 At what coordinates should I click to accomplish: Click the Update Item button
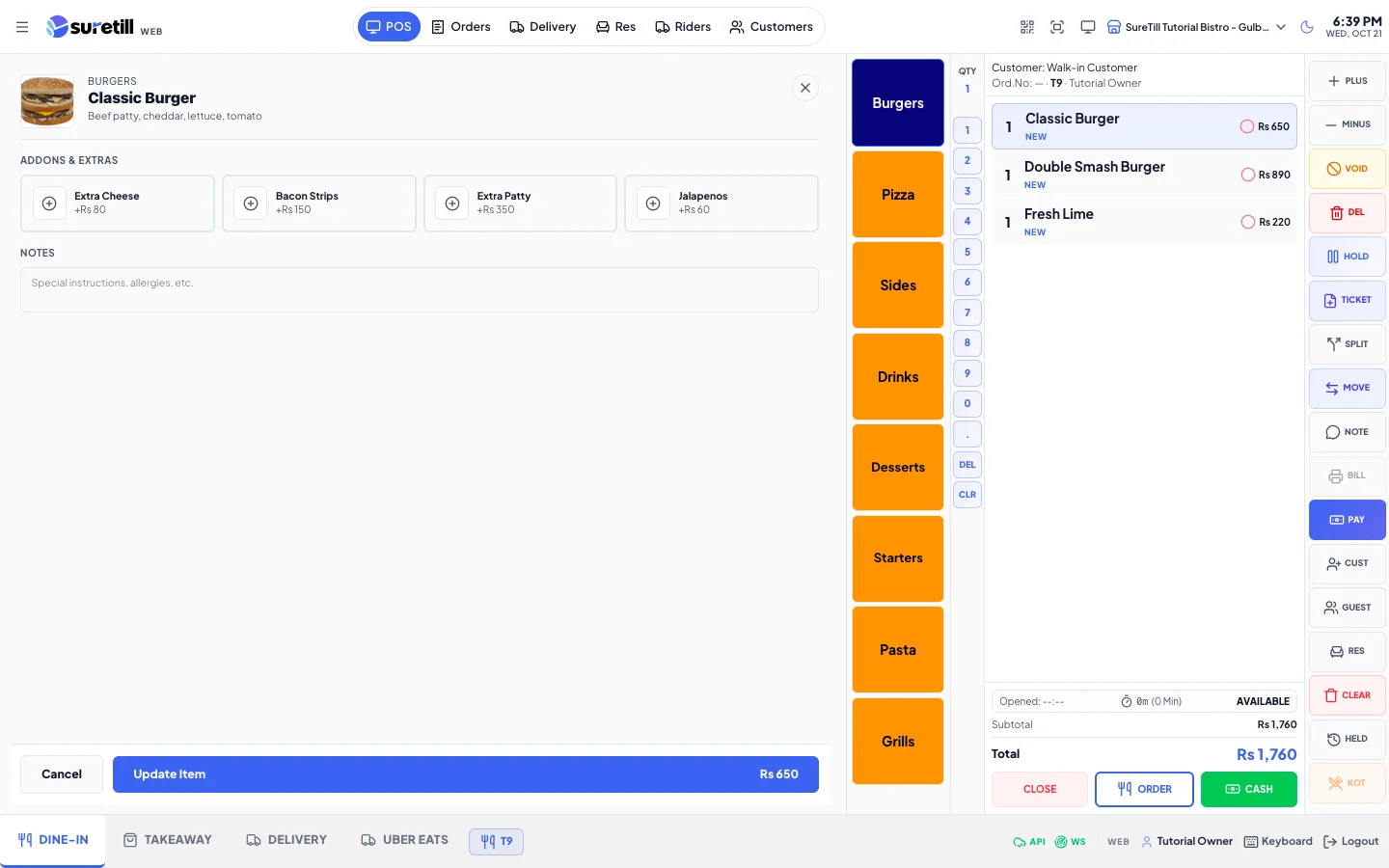coord(466,774)
